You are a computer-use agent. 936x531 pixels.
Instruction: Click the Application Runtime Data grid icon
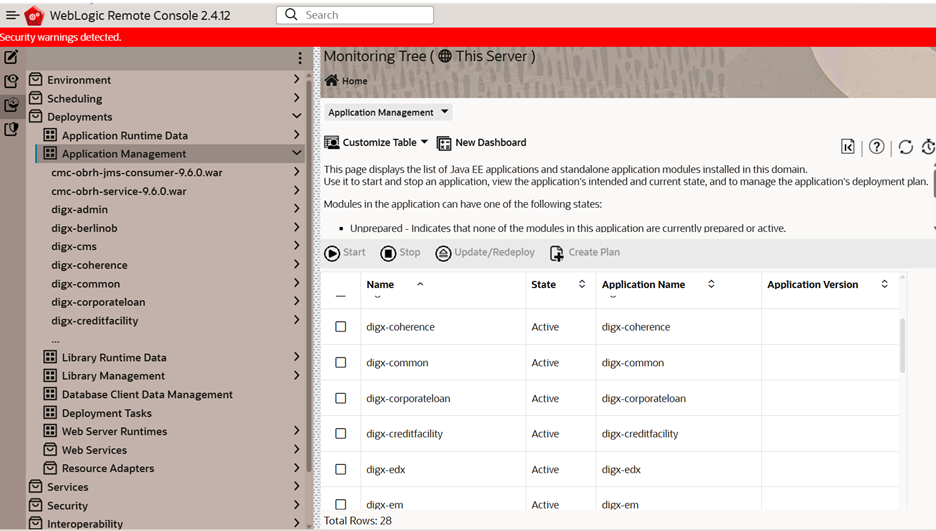click(x=50, y=135)
